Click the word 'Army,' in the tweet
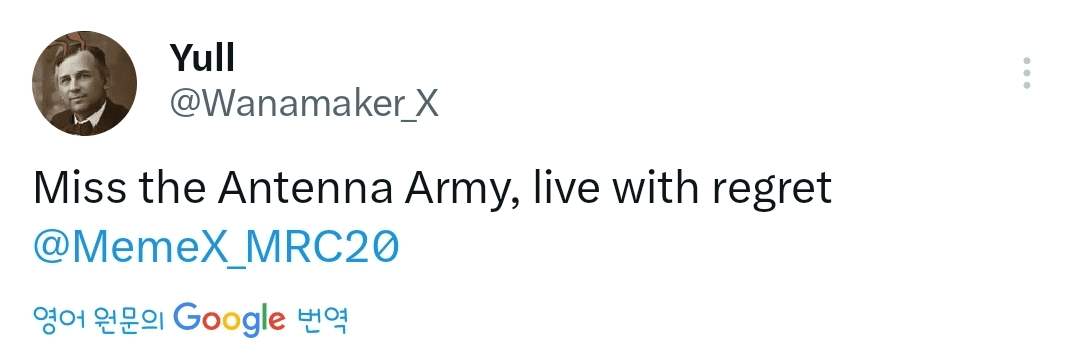This screenshot has width=1079, height=360. click(x=460, y=189)
